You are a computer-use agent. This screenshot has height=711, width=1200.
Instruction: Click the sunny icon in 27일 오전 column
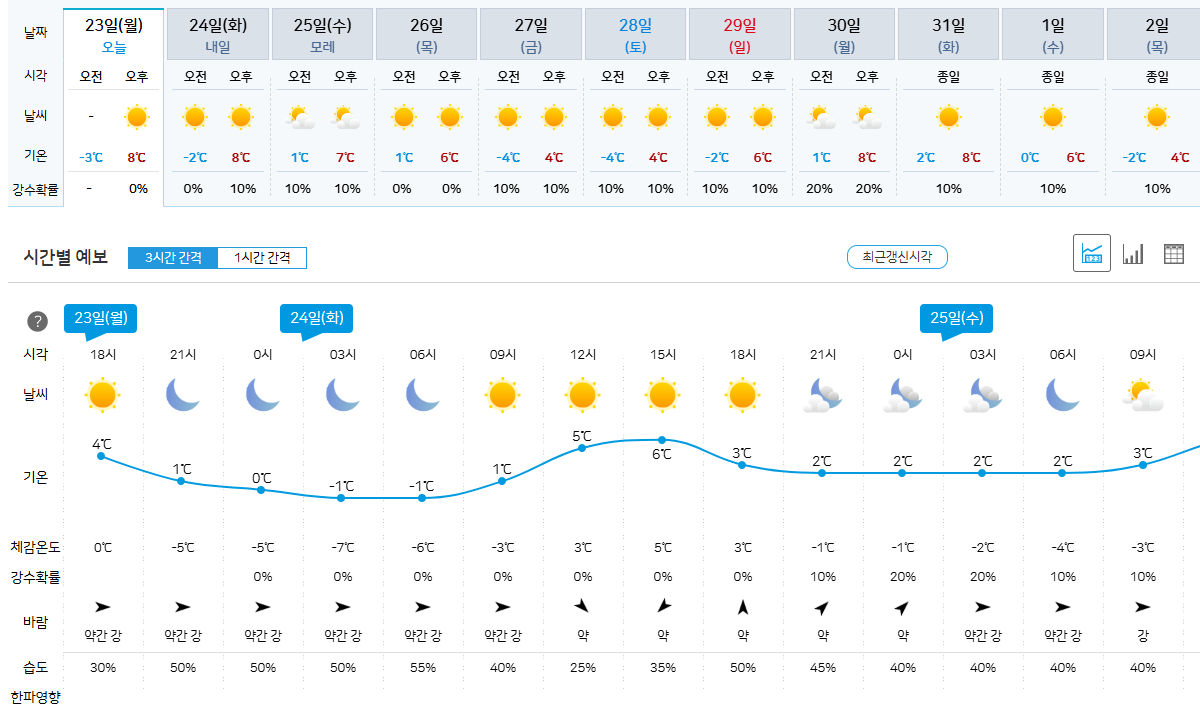point(508,117)
